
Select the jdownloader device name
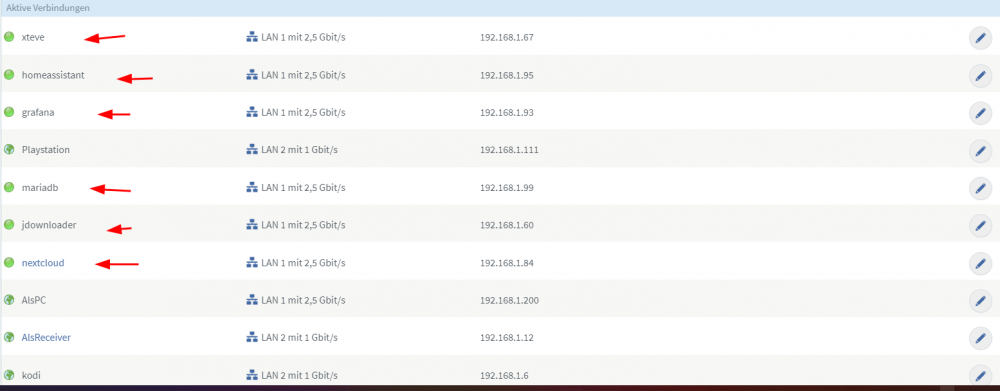[49, 225]
